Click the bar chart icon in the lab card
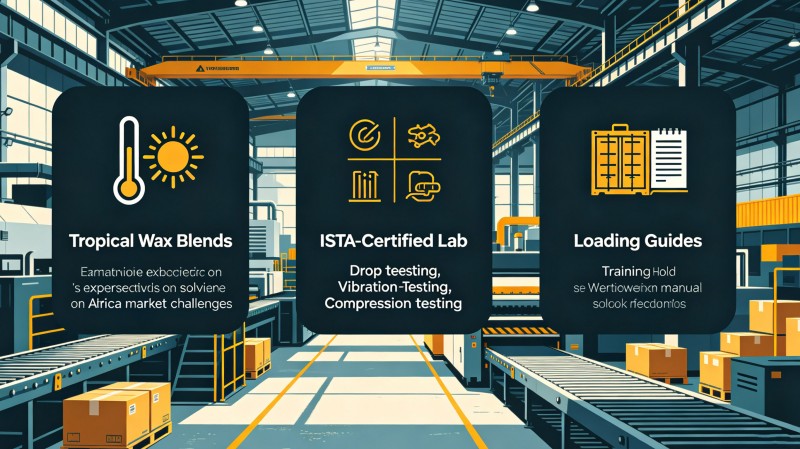800x449 pixels. (365, 186)
